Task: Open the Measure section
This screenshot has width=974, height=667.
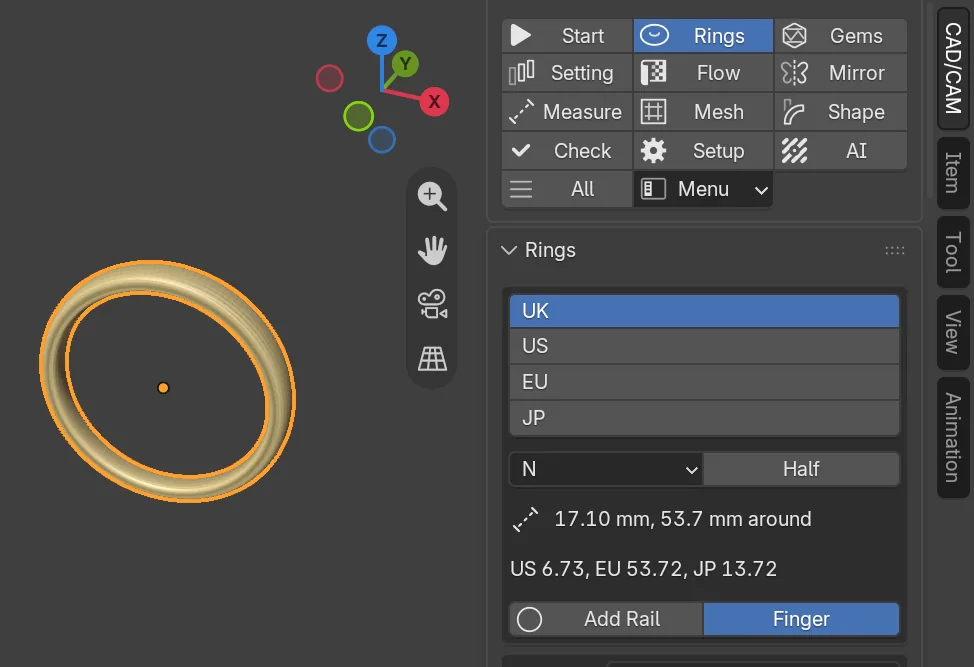Action: (x=567, y=112)
